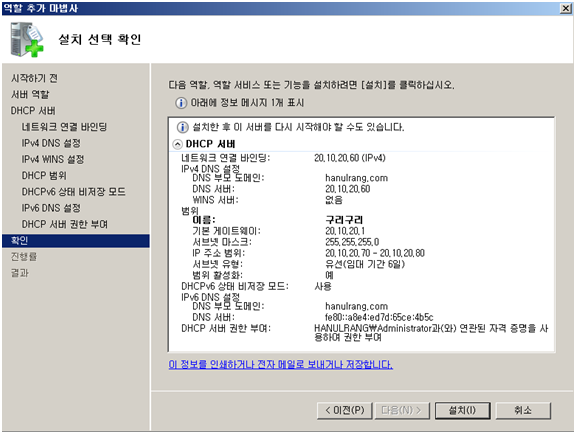Select the DHCP 서버 sidebar item

(33, 111)
